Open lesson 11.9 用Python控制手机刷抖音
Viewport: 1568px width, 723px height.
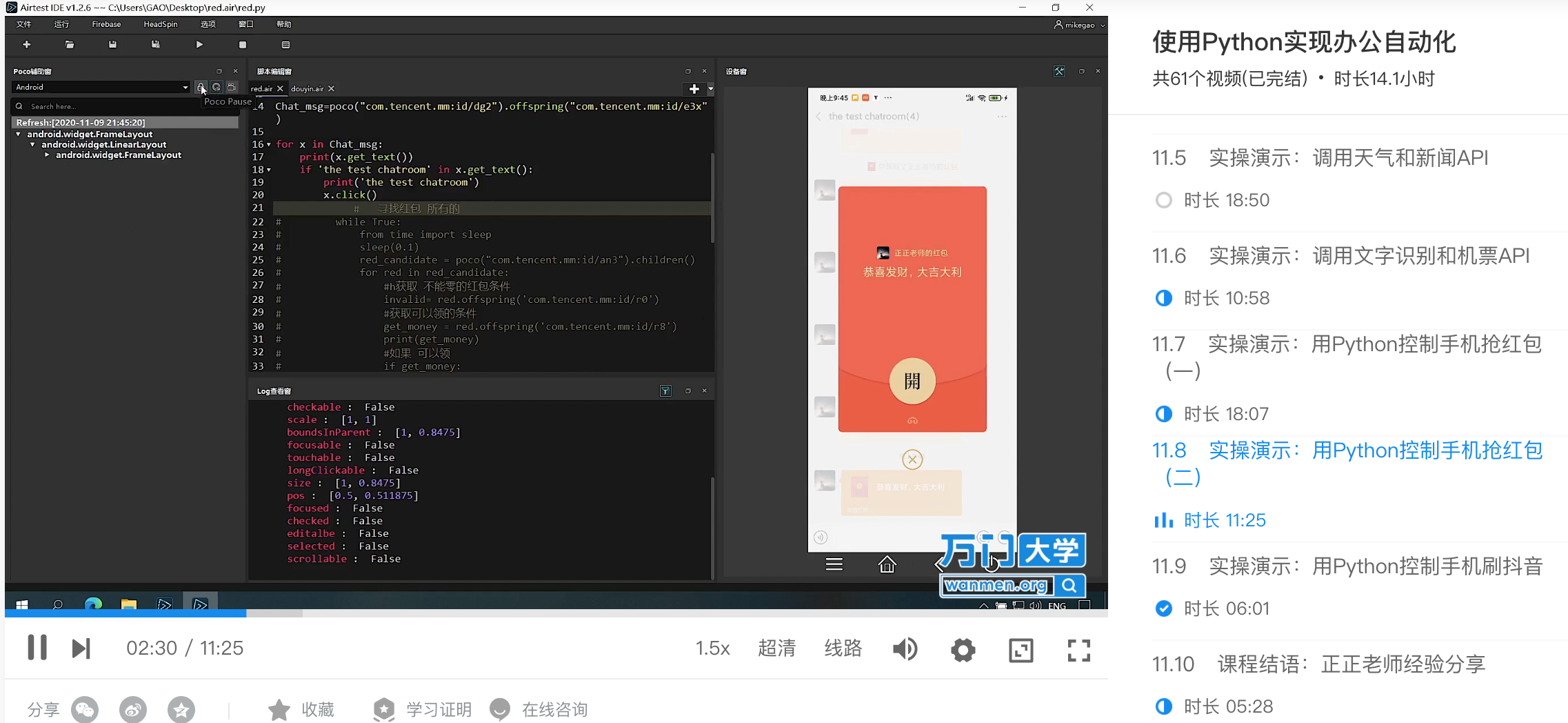1347,566
